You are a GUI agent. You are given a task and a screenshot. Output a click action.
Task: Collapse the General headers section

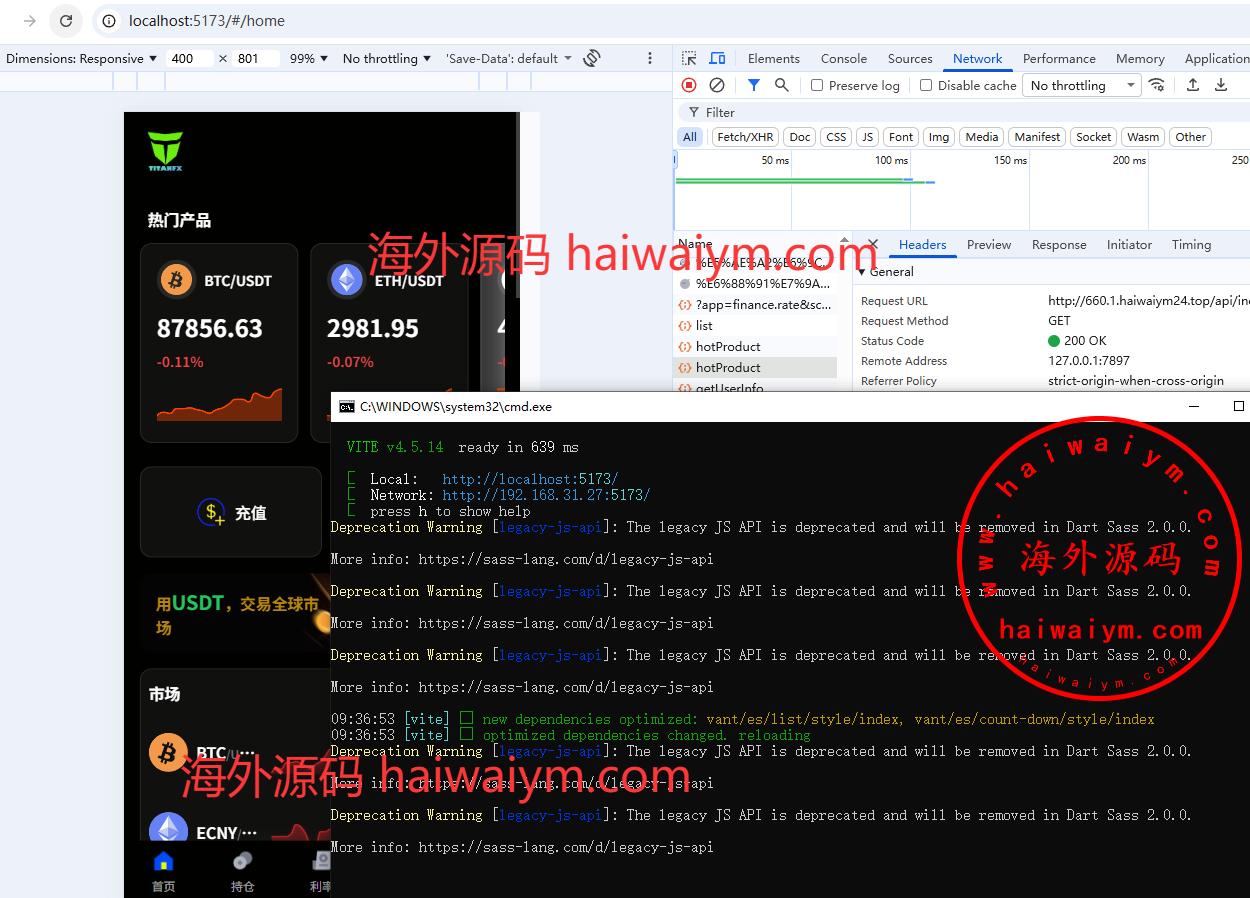click(862, 272)
